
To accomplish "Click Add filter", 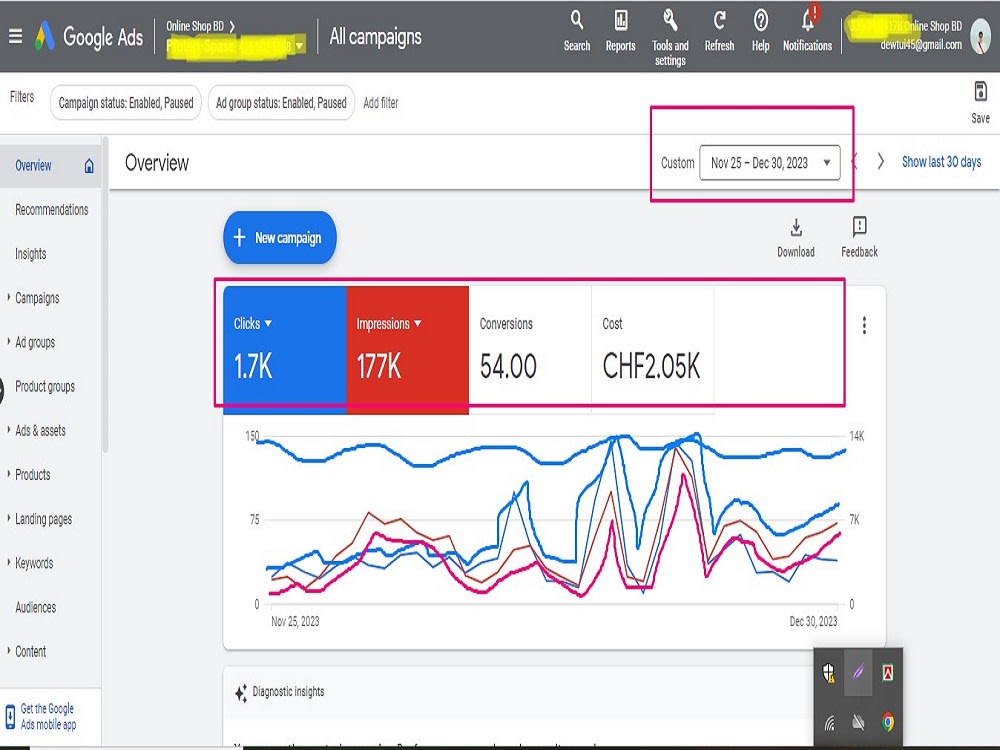I will 381,103.
